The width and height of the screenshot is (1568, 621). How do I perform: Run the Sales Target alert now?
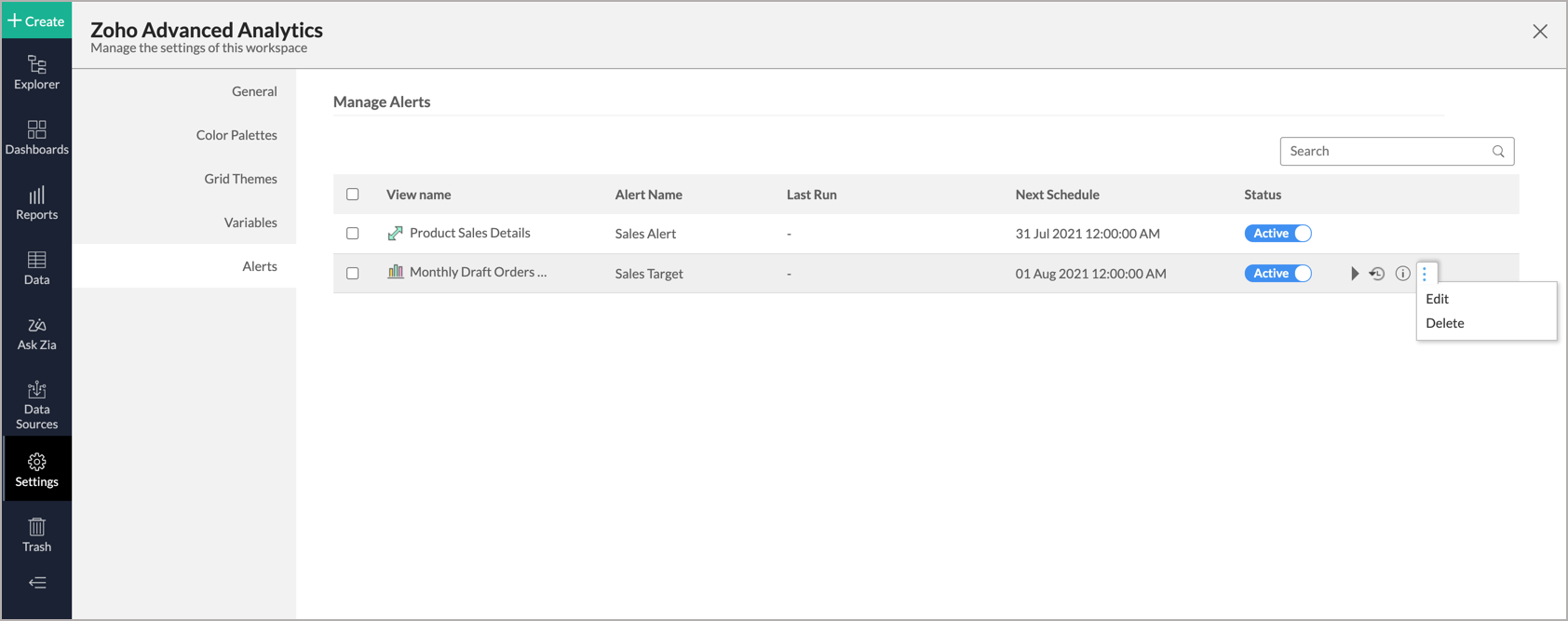coord(1354,274)
